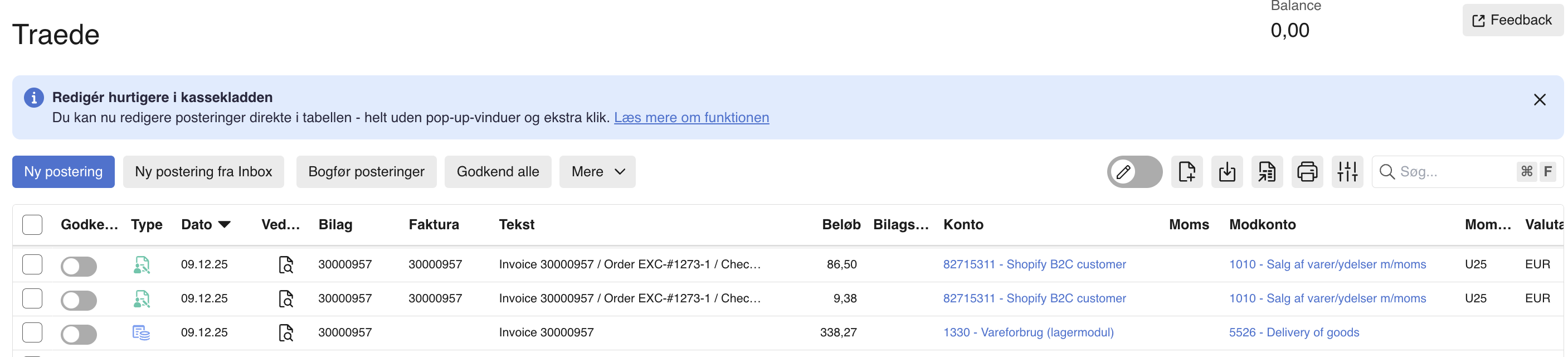Open column settings sliders icon
This screenshot has height=357, width=1568.
tap(1347, 172)
